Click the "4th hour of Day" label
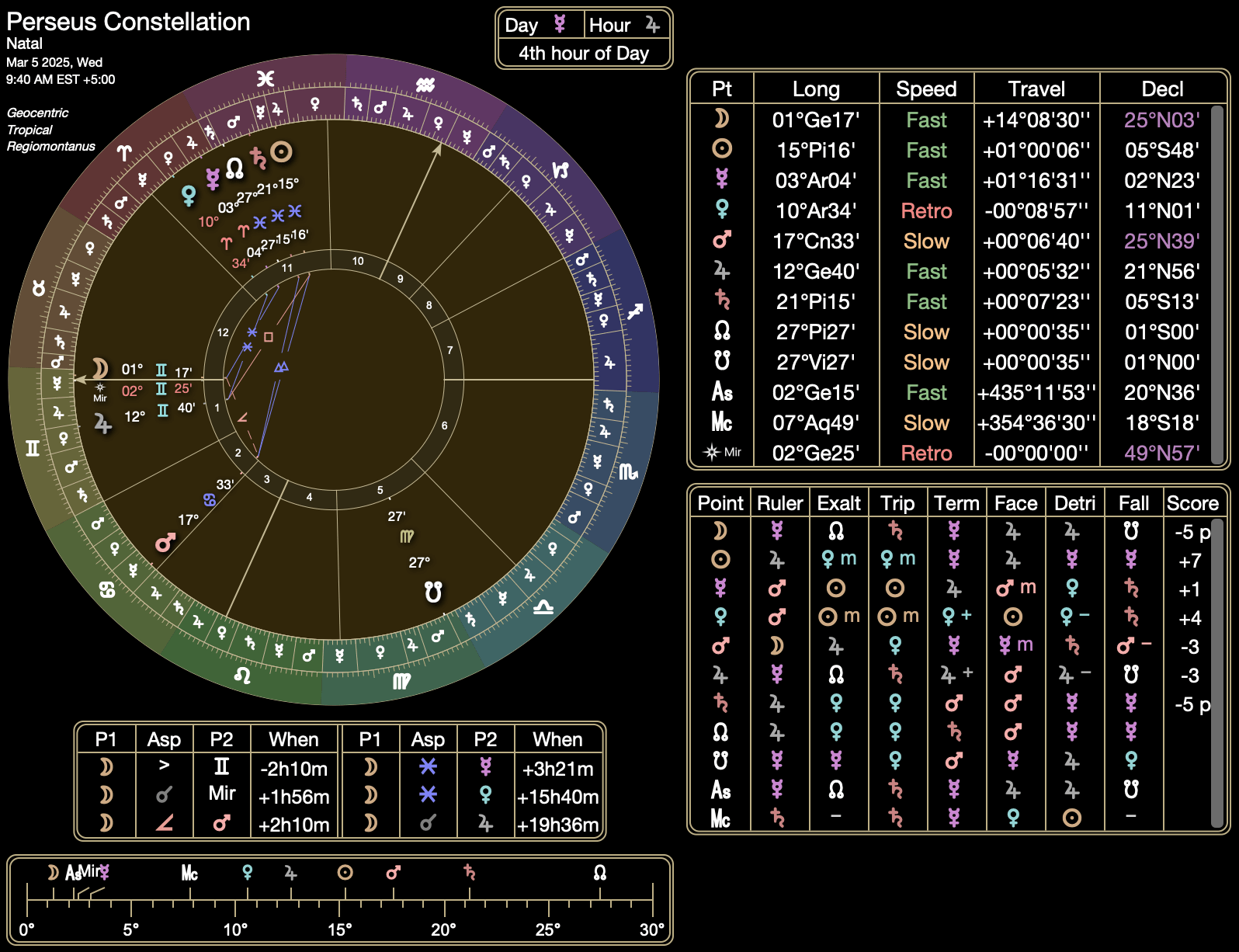Viewport: 1239px width, 952px height. point(584,53)
